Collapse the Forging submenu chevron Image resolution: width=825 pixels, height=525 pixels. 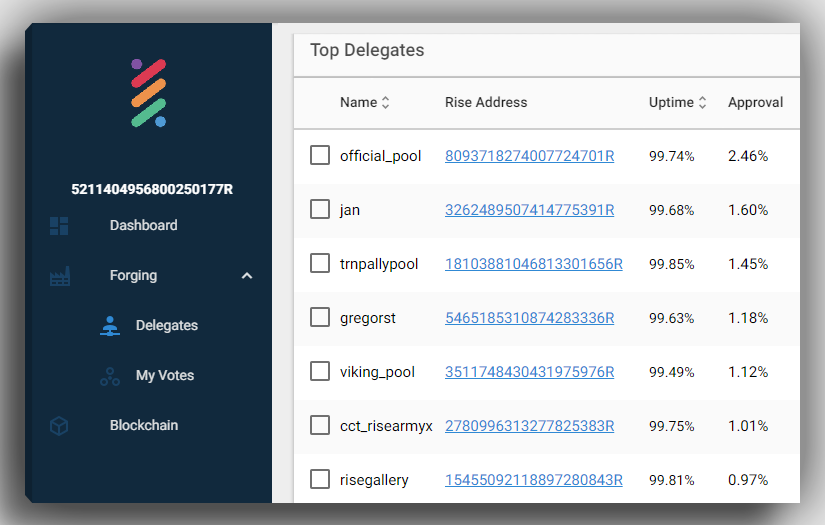point(247,276)
